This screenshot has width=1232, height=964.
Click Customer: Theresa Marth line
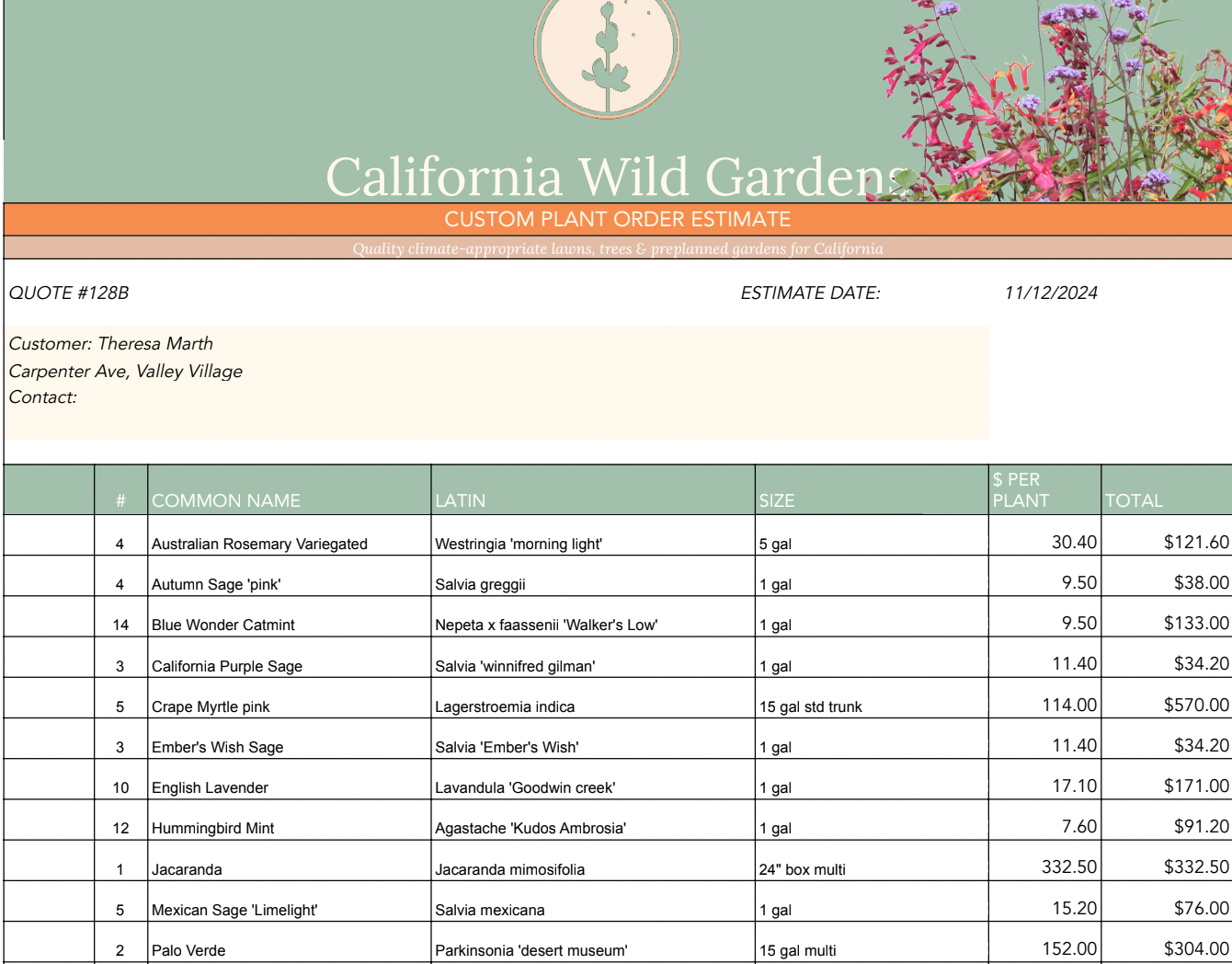[x=111, y=343]
